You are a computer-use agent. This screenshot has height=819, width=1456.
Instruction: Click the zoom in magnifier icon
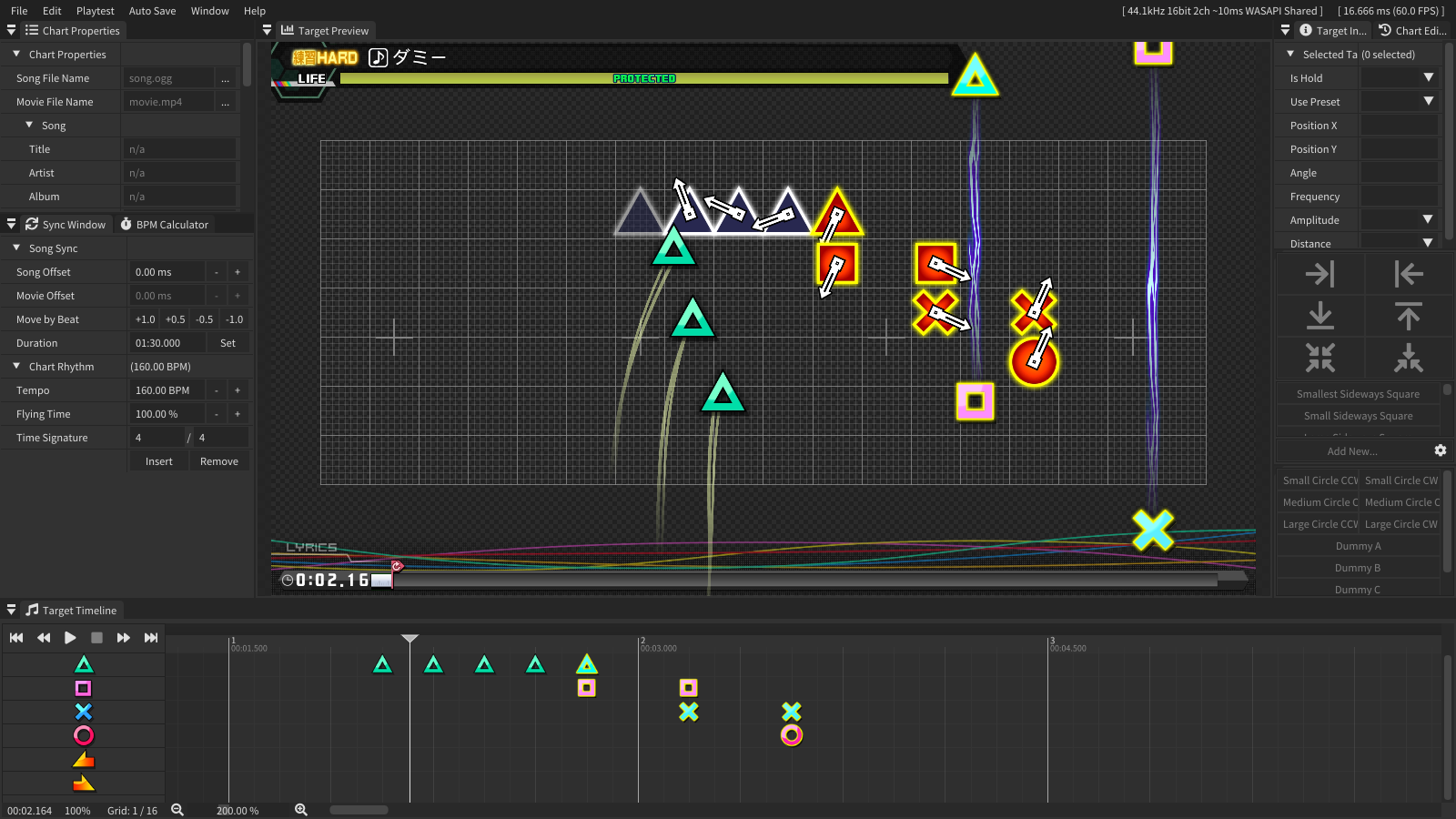click(x=301, y=810)
